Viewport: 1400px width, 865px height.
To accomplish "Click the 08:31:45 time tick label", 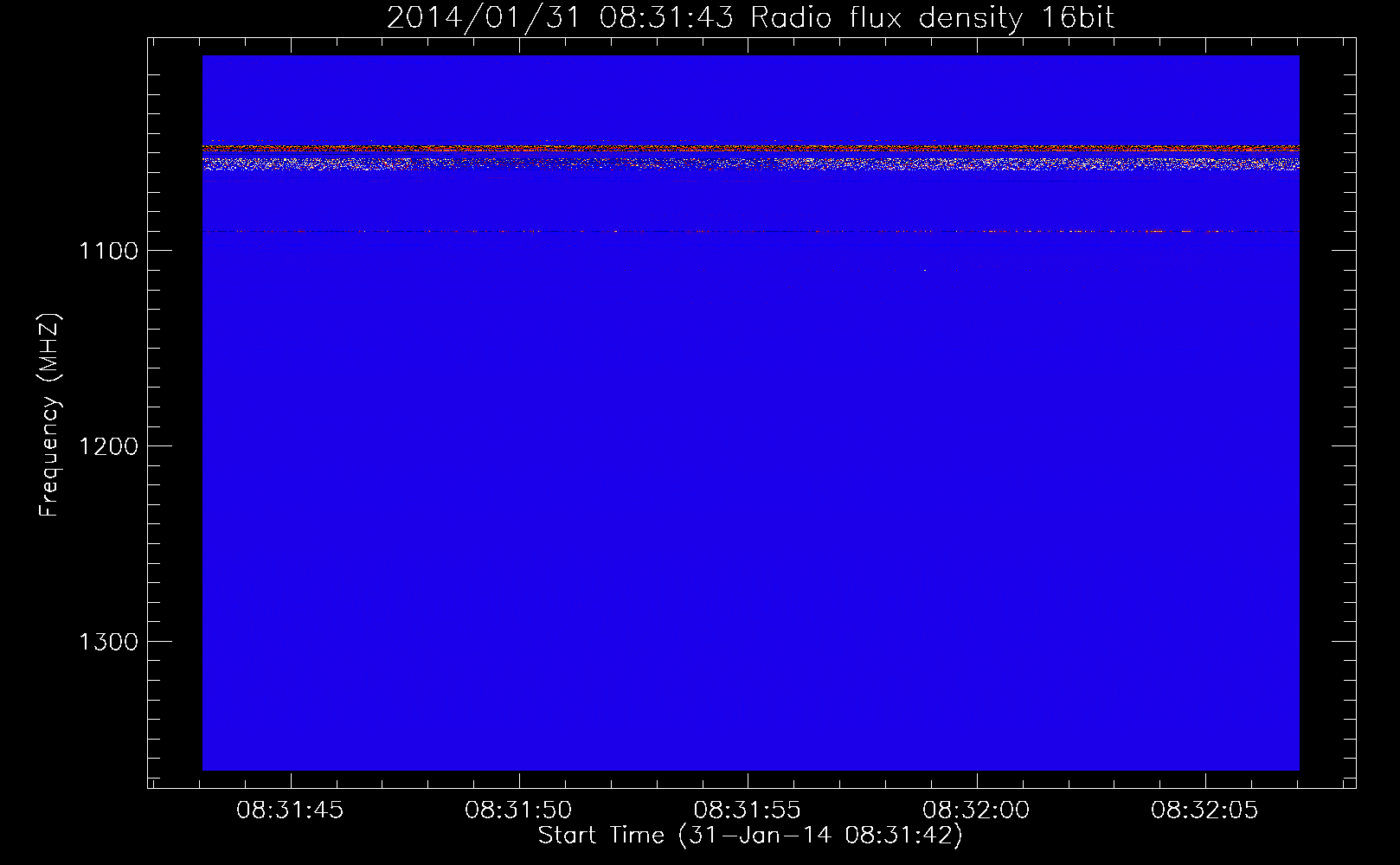I will tap(290, 811).
